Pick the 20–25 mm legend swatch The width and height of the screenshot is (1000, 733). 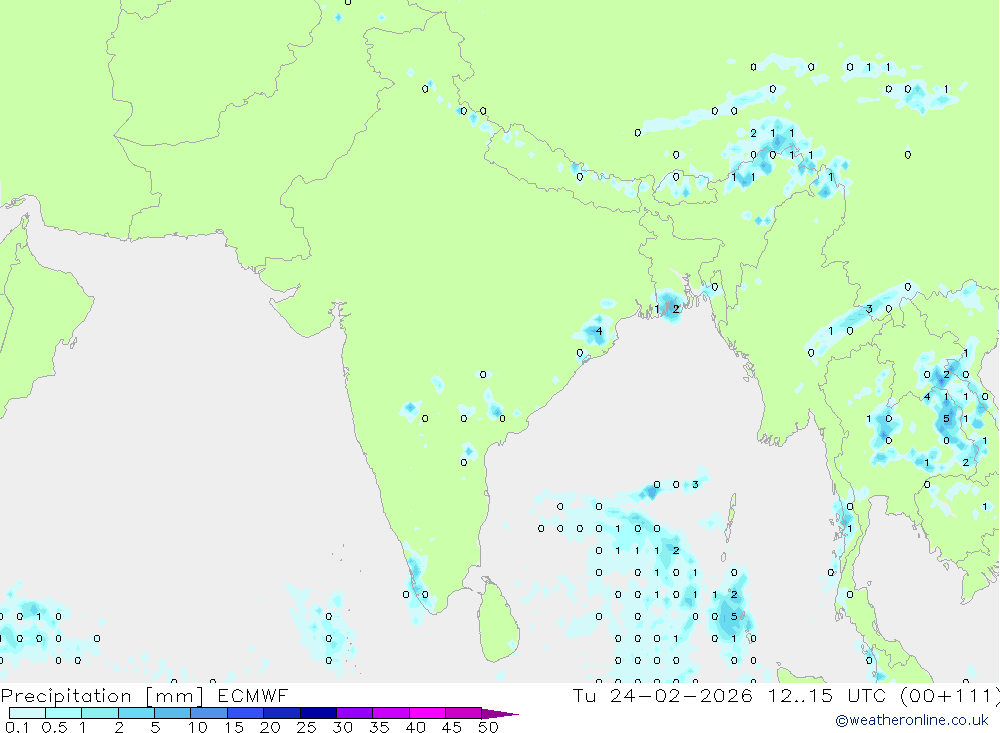(x=282, y=713)
